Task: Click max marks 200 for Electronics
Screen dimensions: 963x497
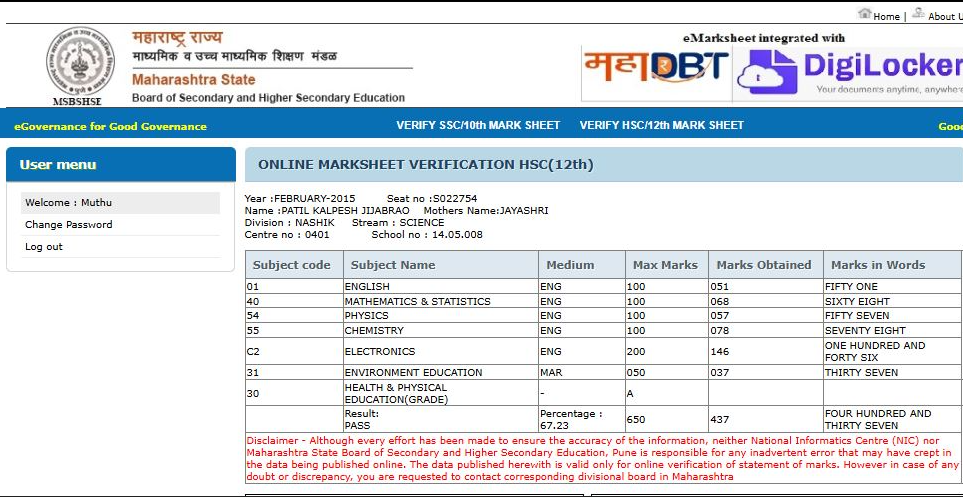Action: coord(666,351)
